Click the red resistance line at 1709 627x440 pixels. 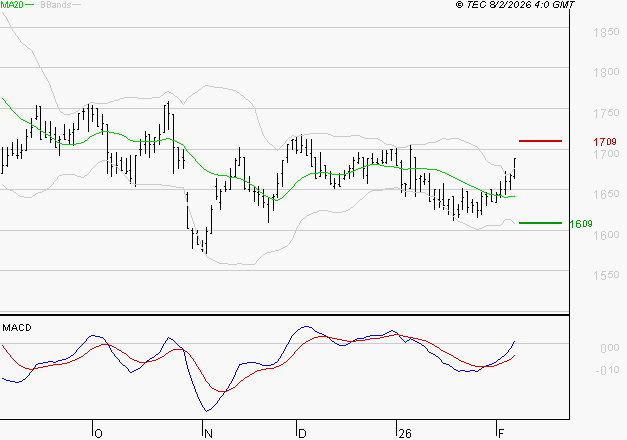pyautogui.click(x=540, y=141)
